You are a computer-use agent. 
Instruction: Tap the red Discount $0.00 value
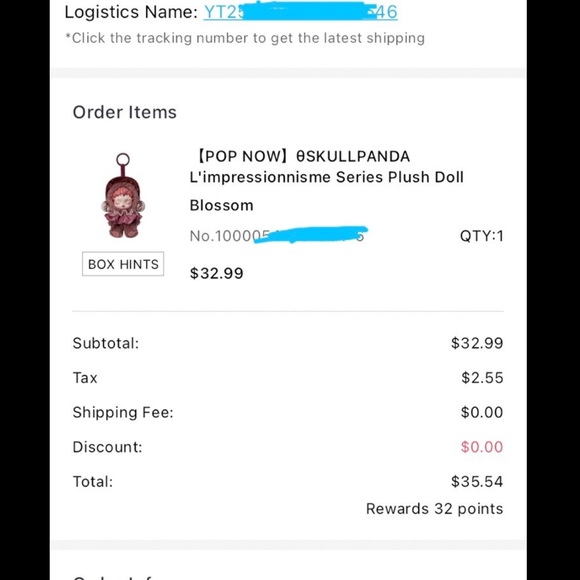[482, 447]
